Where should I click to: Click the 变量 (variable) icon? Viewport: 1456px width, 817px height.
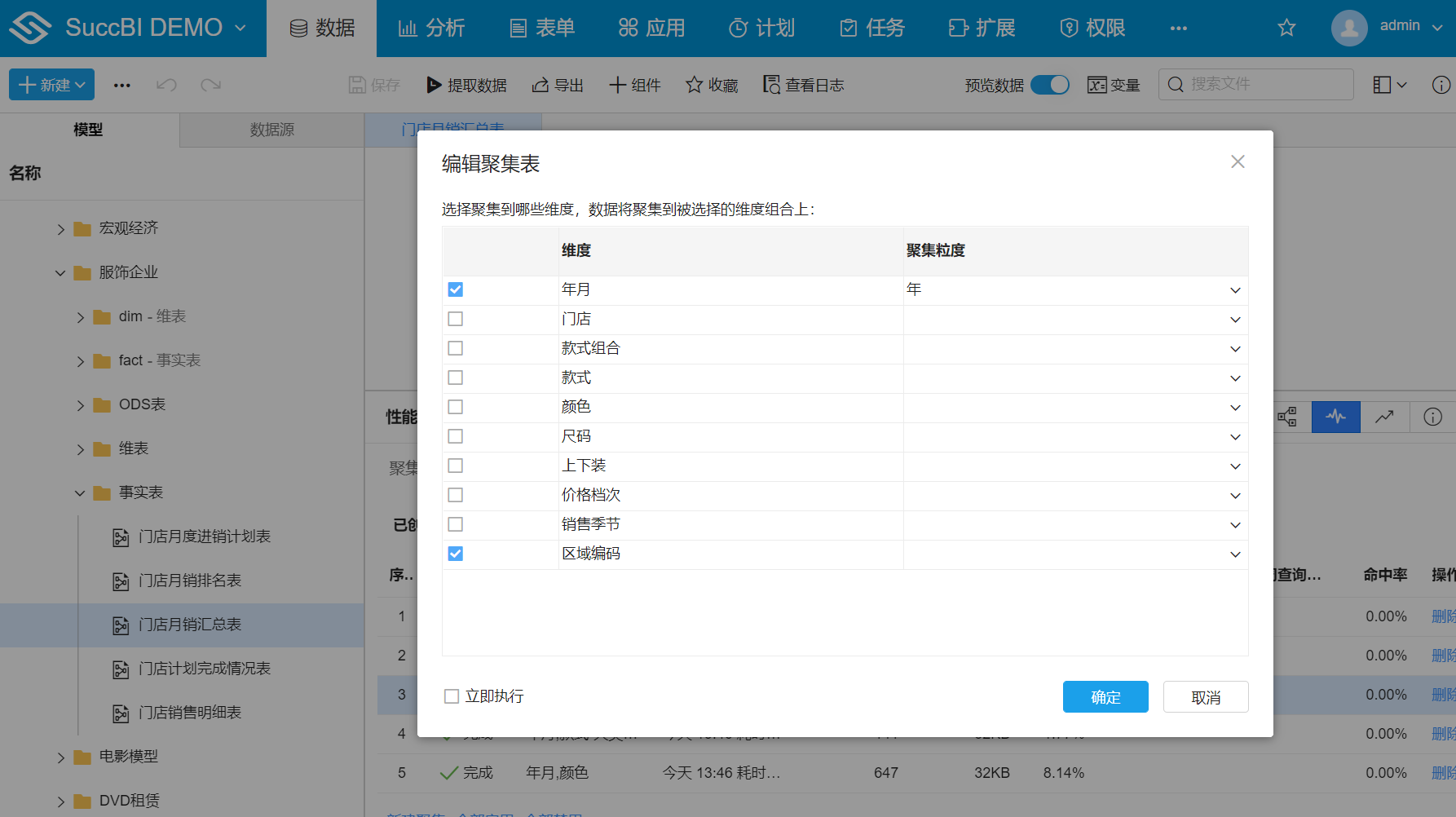(1114, 84)
